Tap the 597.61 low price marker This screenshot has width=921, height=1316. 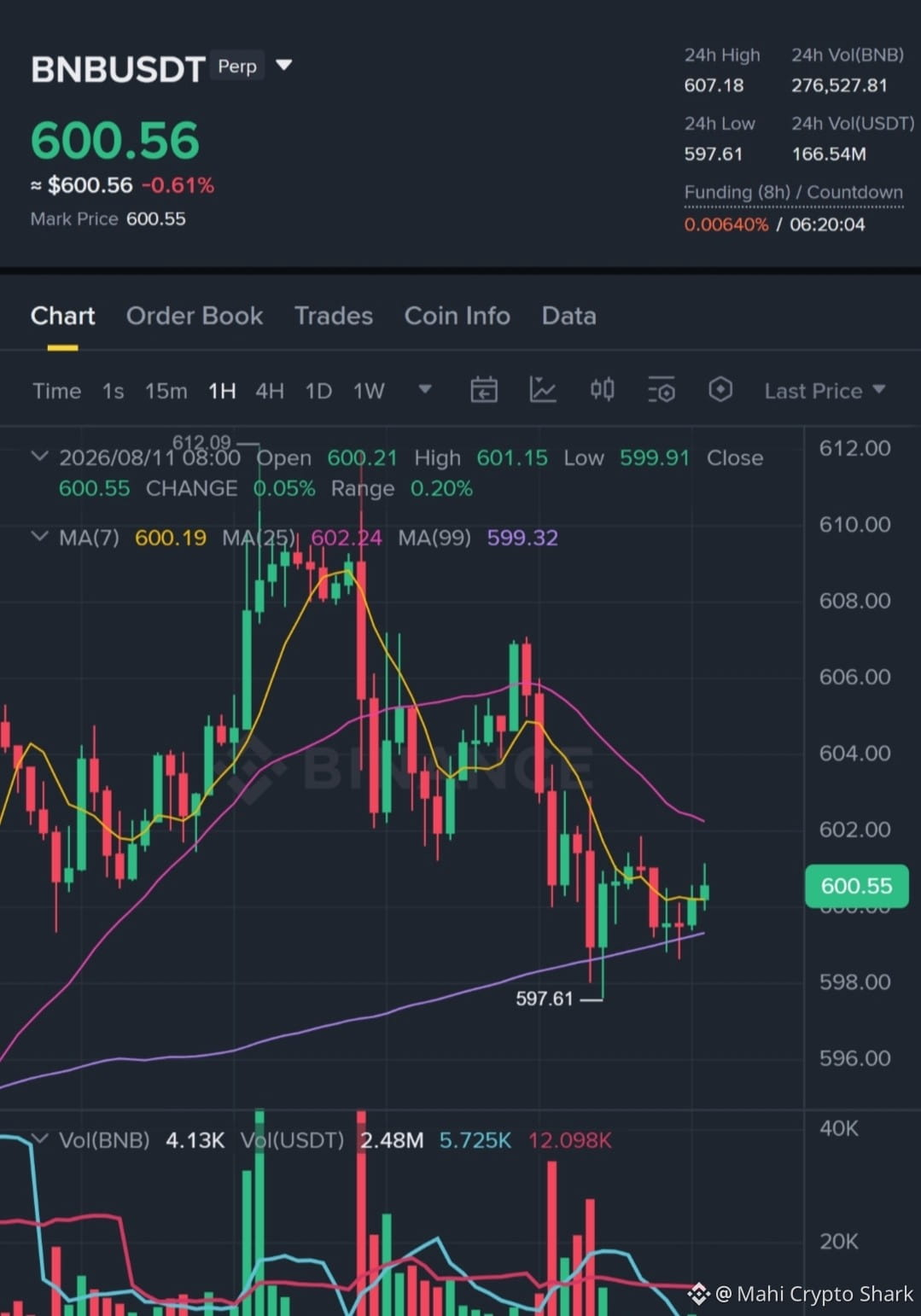[545, 999]
